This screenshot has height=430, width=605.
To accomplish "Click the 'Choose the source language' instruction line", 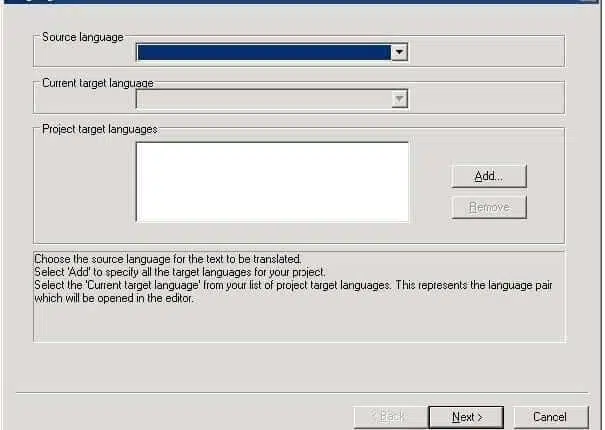I will pyautogui.click(x=168, y=259).
